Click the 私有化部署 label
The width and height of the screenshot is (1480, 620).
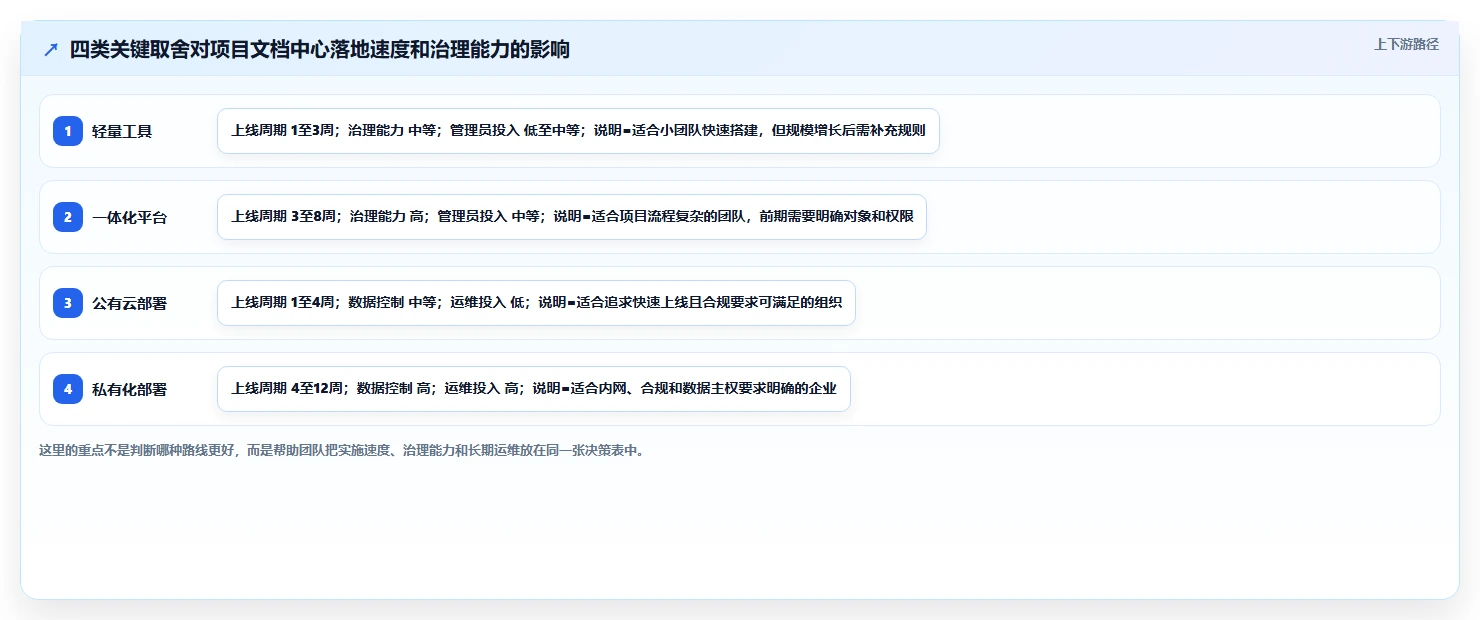pos(129,389)
